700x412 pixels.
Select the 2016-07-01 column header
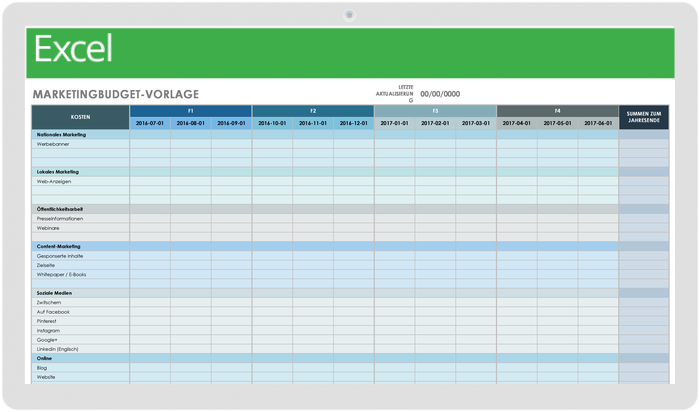click(x=150, y=123)
